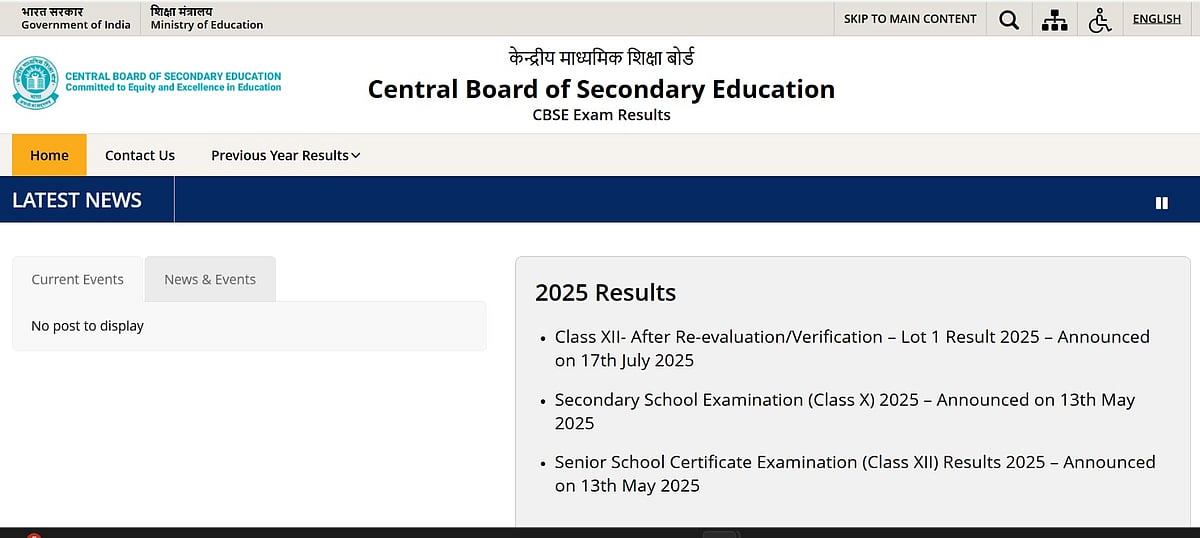Screen dimensions: 1200x538
Task: Click the Central Board of Secondary Education heading
Action: click(601, 89)
